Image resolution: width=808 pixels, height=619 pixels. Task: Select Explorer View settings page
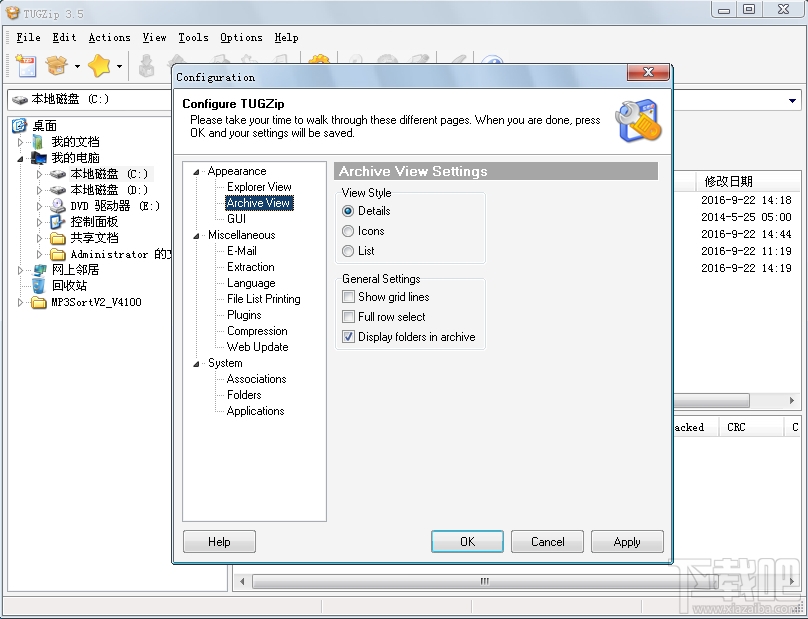point(259,187)
